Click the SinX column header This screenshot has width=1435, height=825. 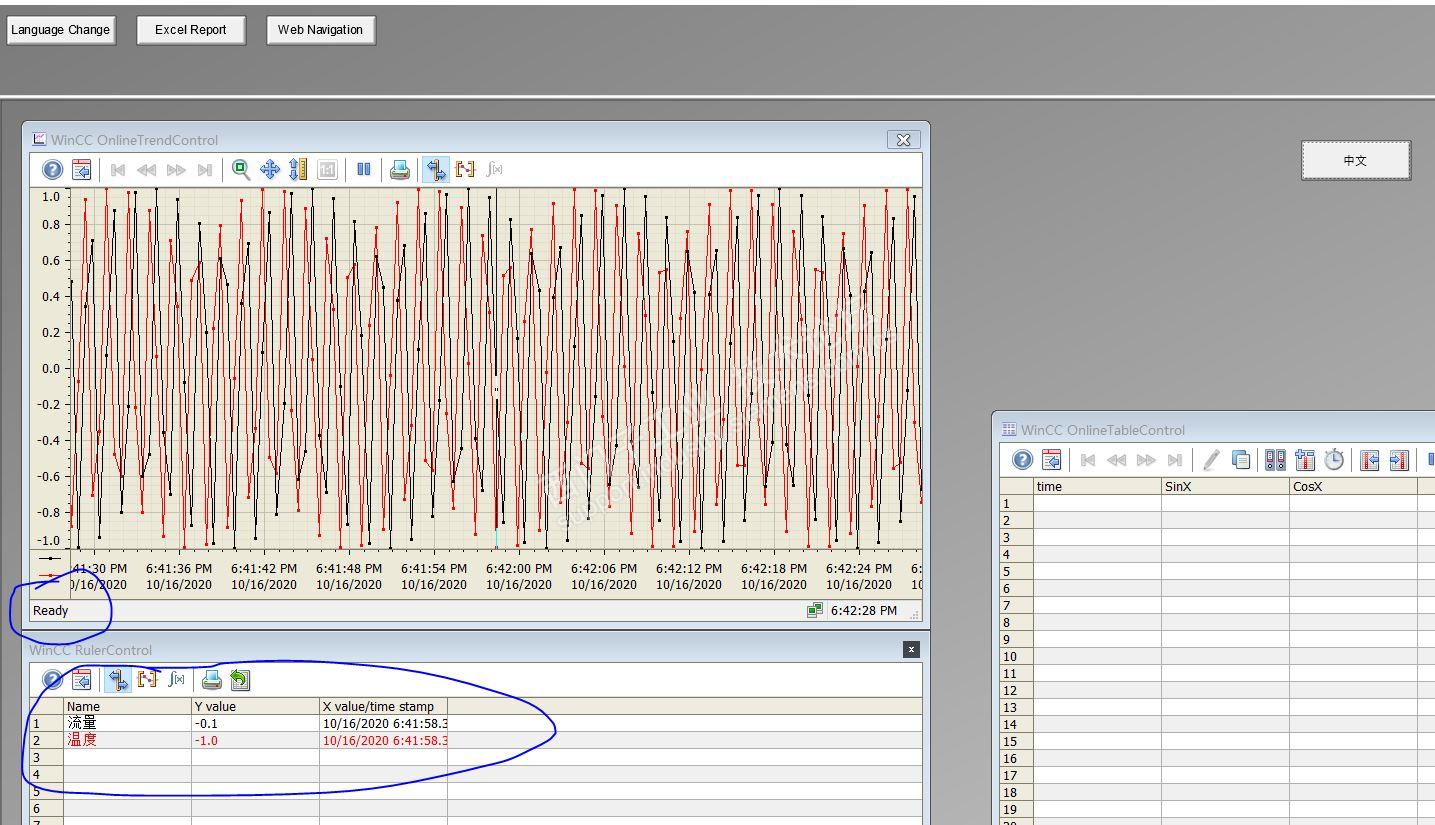(x=1225, y=487)
